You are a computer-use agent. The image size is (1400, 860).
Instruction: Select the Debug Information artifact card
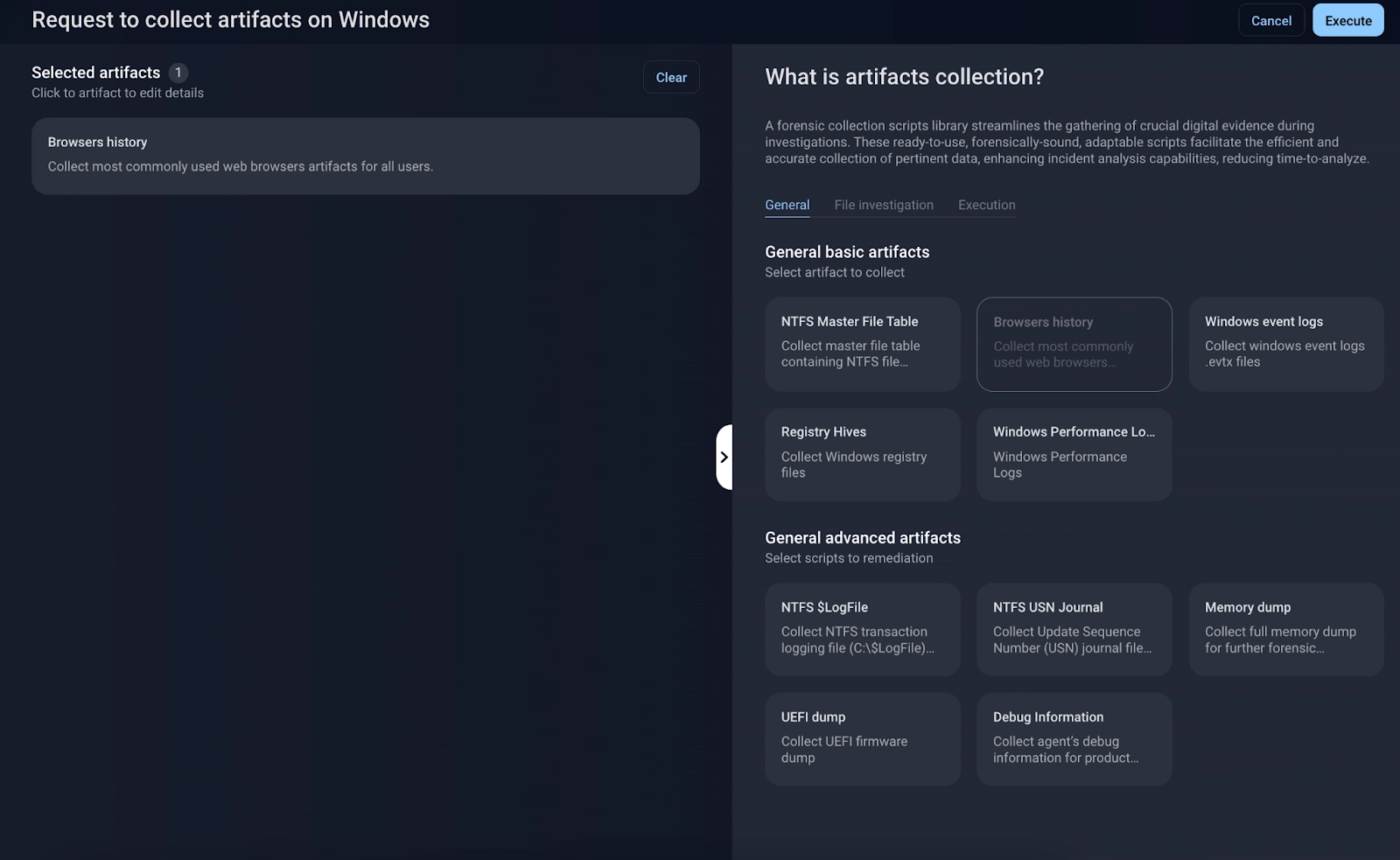(x=1074, y=739)
